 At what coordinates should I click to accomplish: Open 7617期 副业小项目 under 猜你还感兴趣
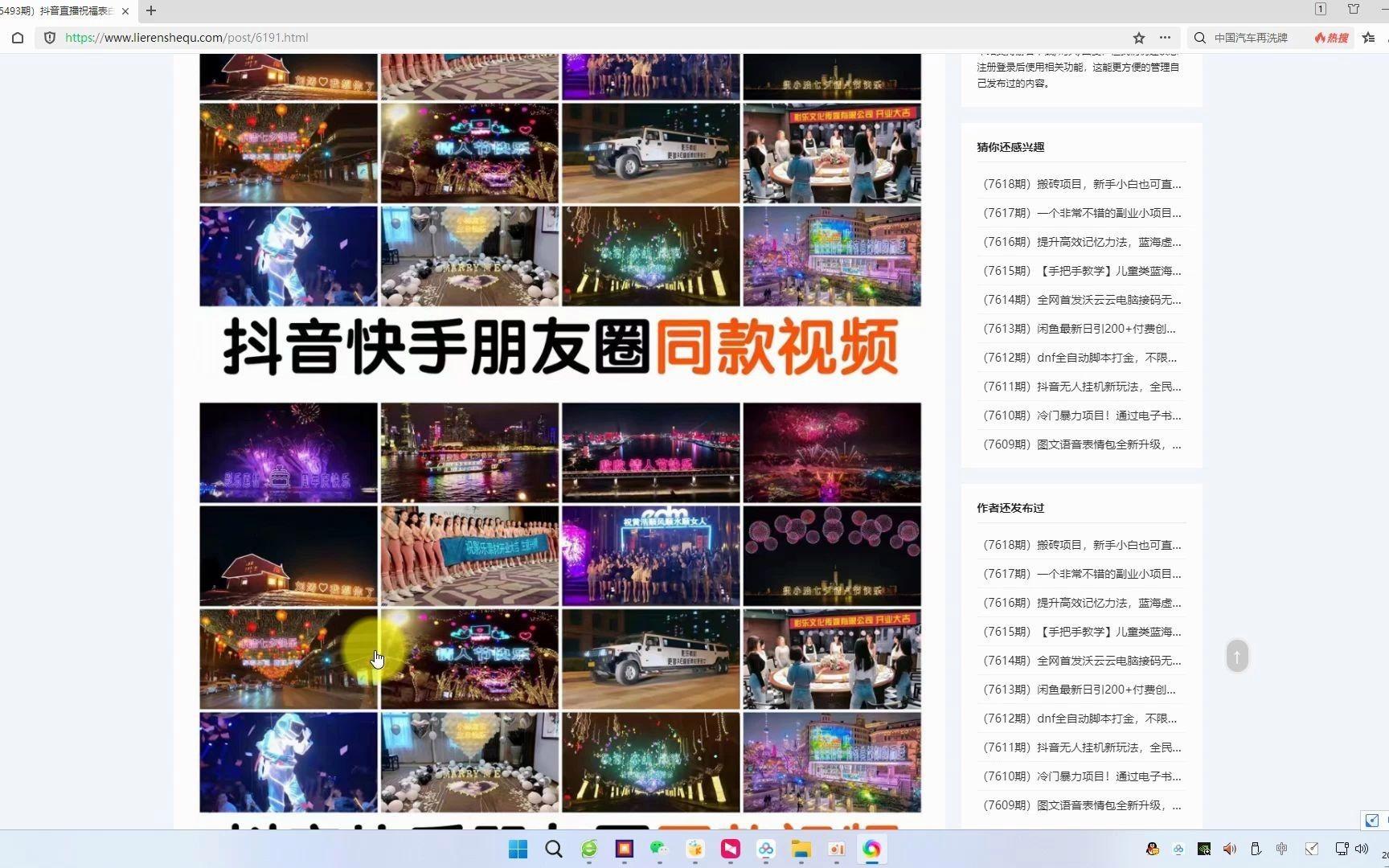(1082, 213)
